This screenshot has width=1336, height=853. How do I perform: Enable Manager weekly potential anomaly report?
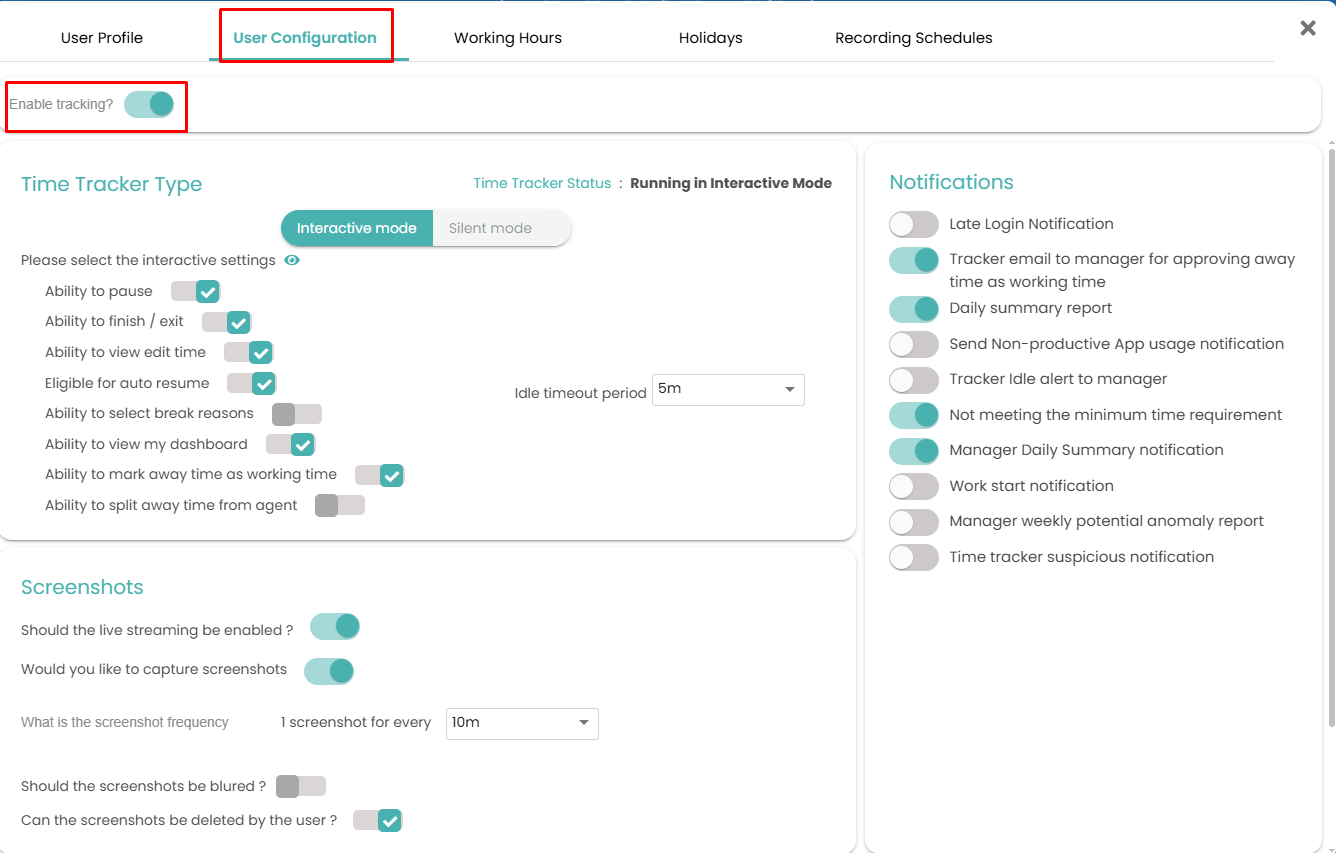click(x=914, y=521)
